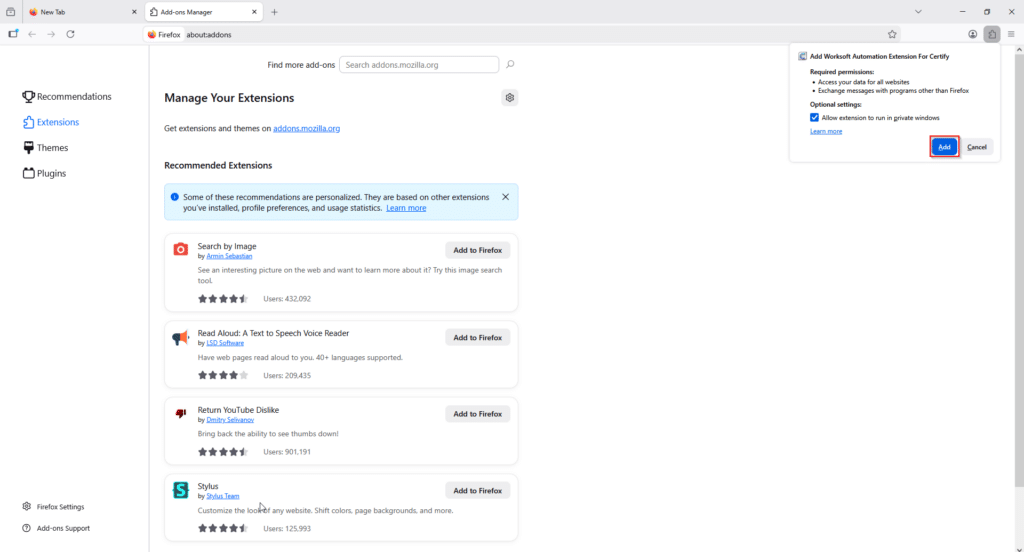Click the Recommendations trophy icon
Viewport: 1024px width, 552px height.
(x=28, y=97)
